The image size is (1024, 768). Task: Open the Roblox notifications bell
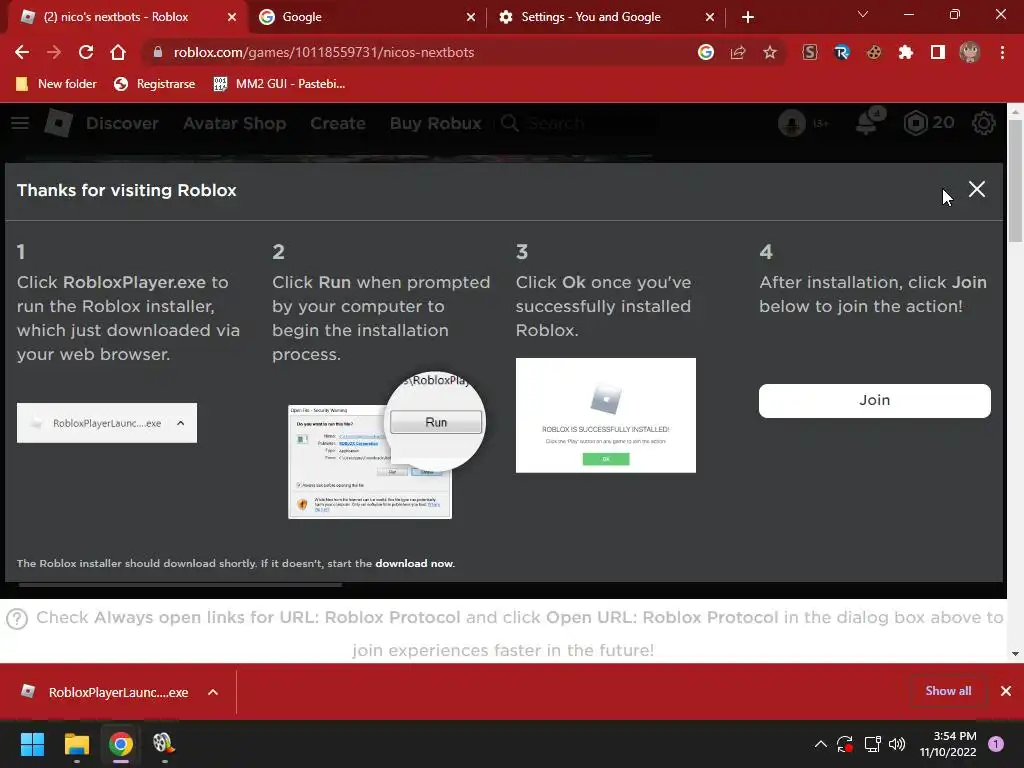coord(868,121)
